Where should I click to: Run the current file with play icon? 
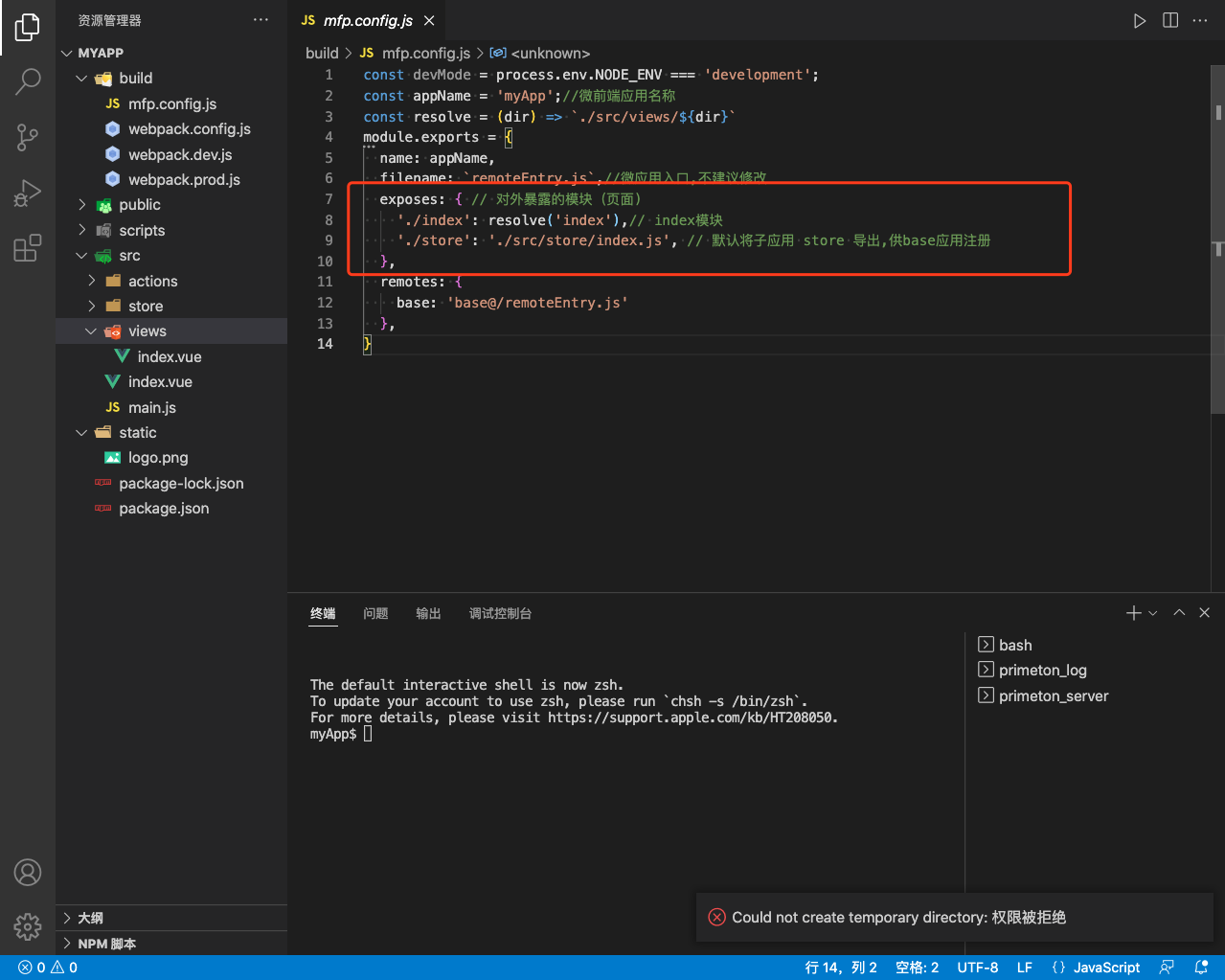click(1139, 21)
